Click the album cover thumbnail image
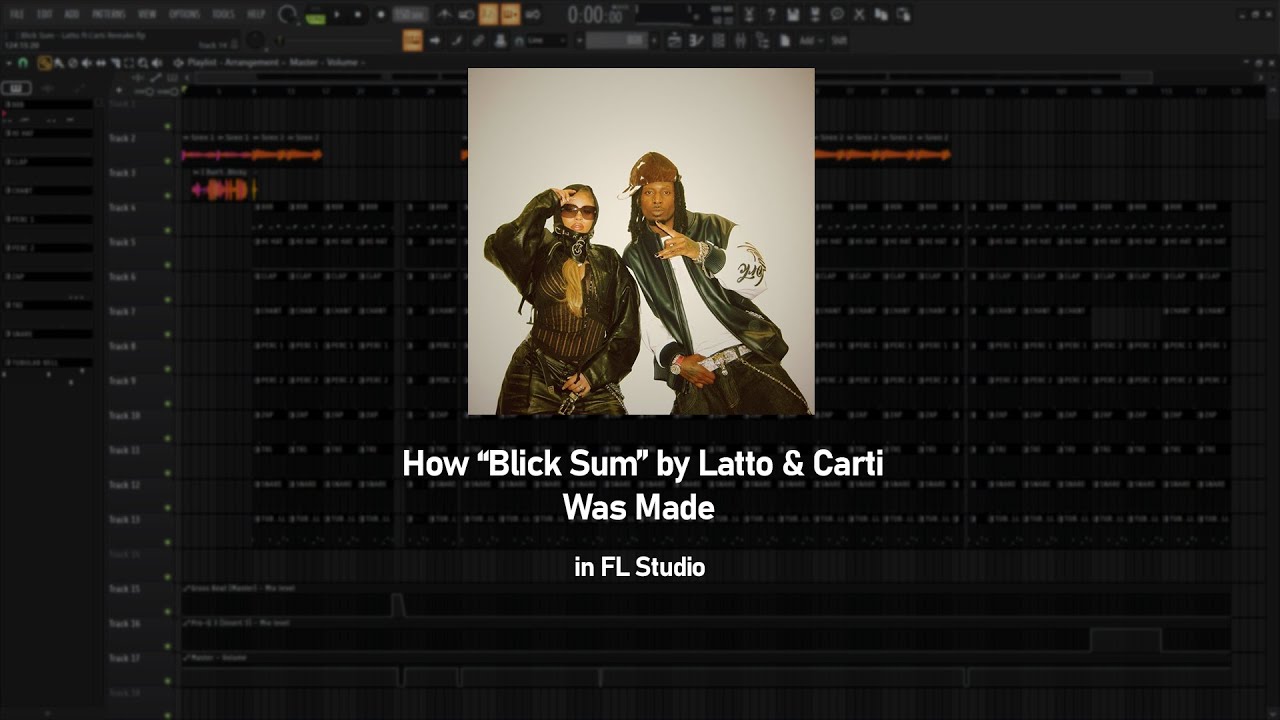This screenshot has width=1280, height=720. 641,241
